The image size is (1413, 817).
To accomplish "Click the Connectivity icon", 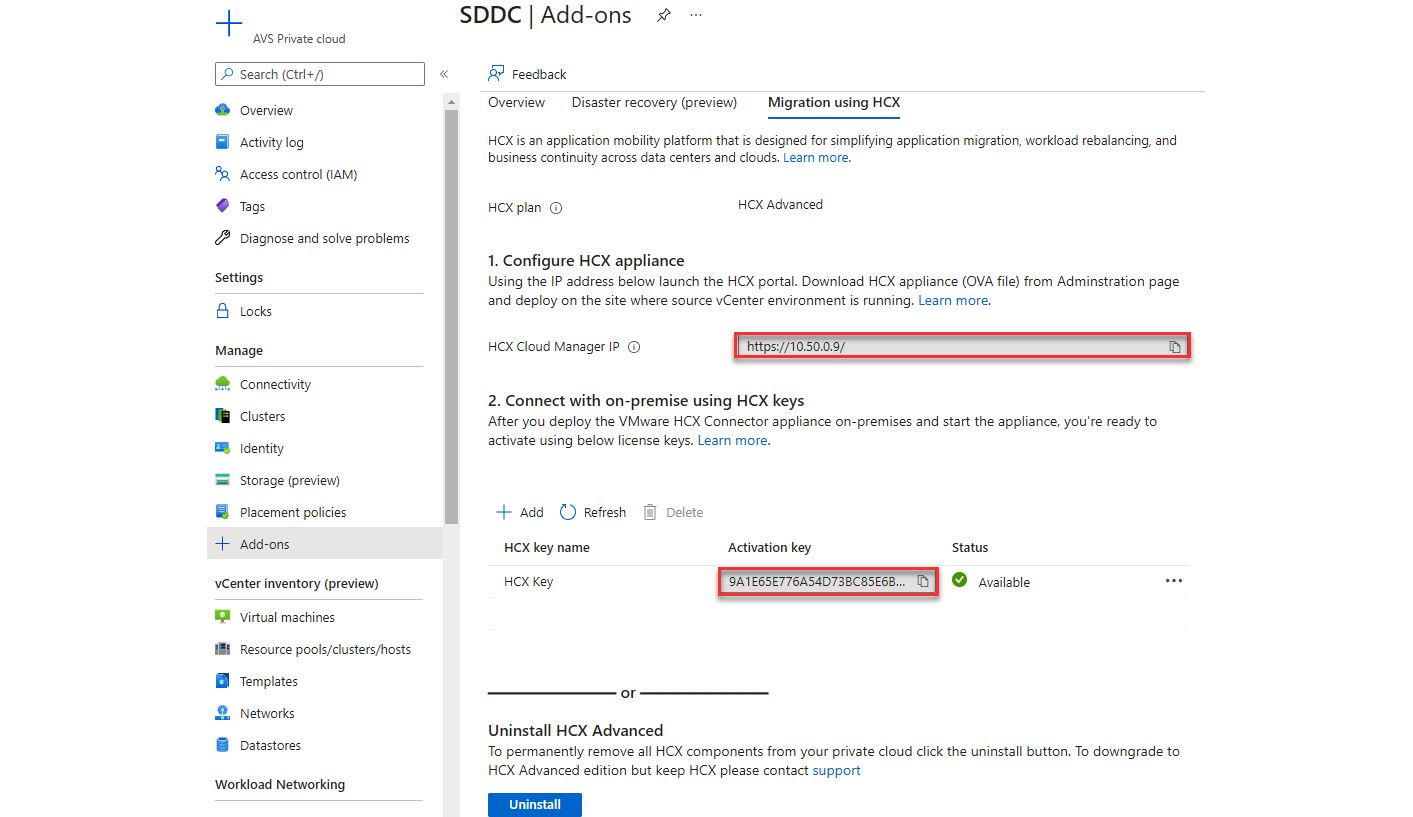I will click(223, 384).
